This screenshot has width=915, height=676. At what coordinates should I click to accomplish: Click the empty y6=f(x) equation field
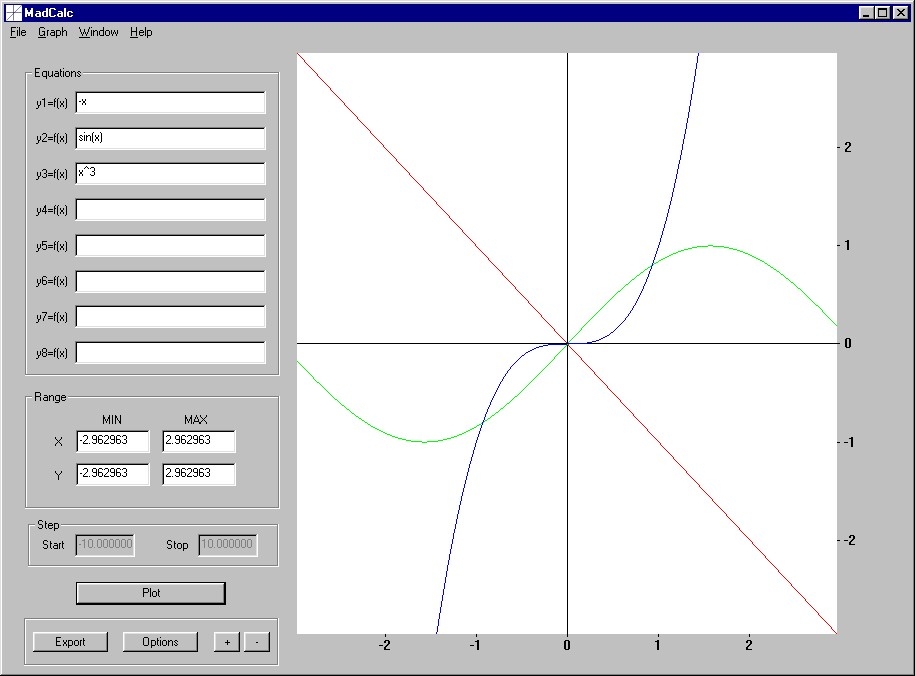170,281
